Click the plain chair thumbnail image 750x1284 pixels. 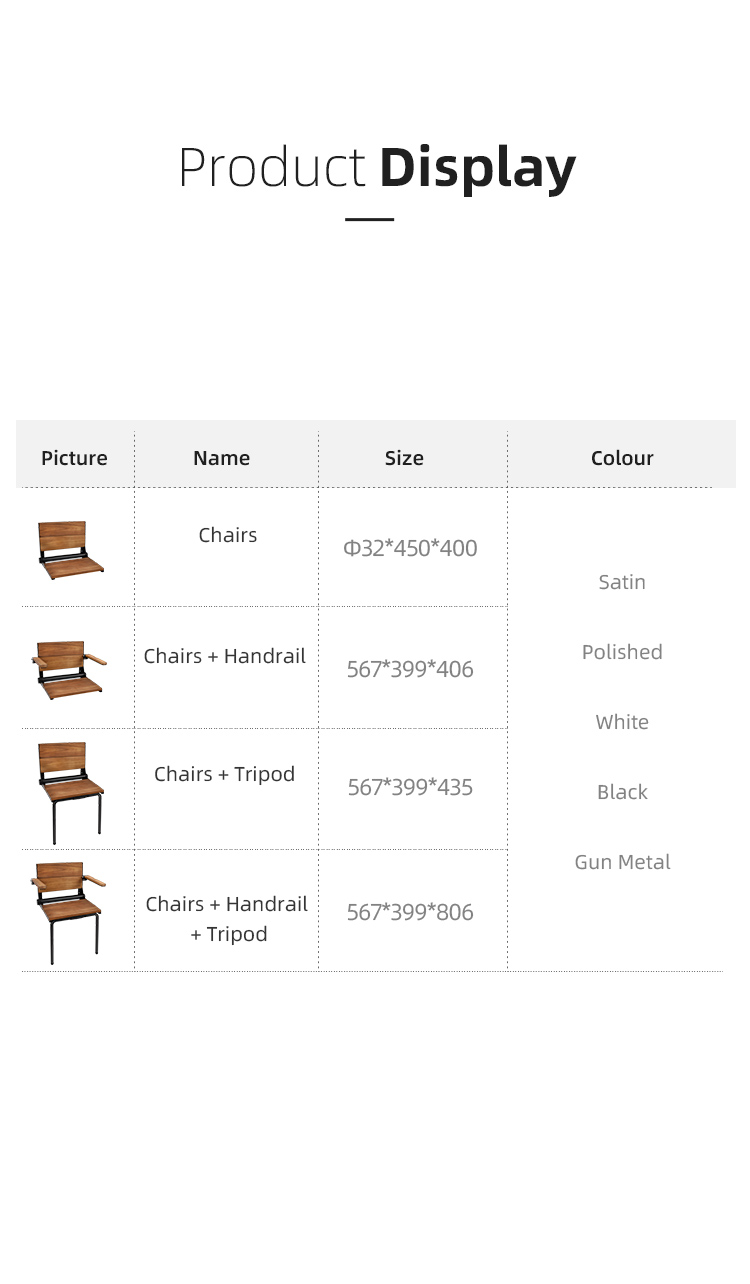(x=70, y=550)
